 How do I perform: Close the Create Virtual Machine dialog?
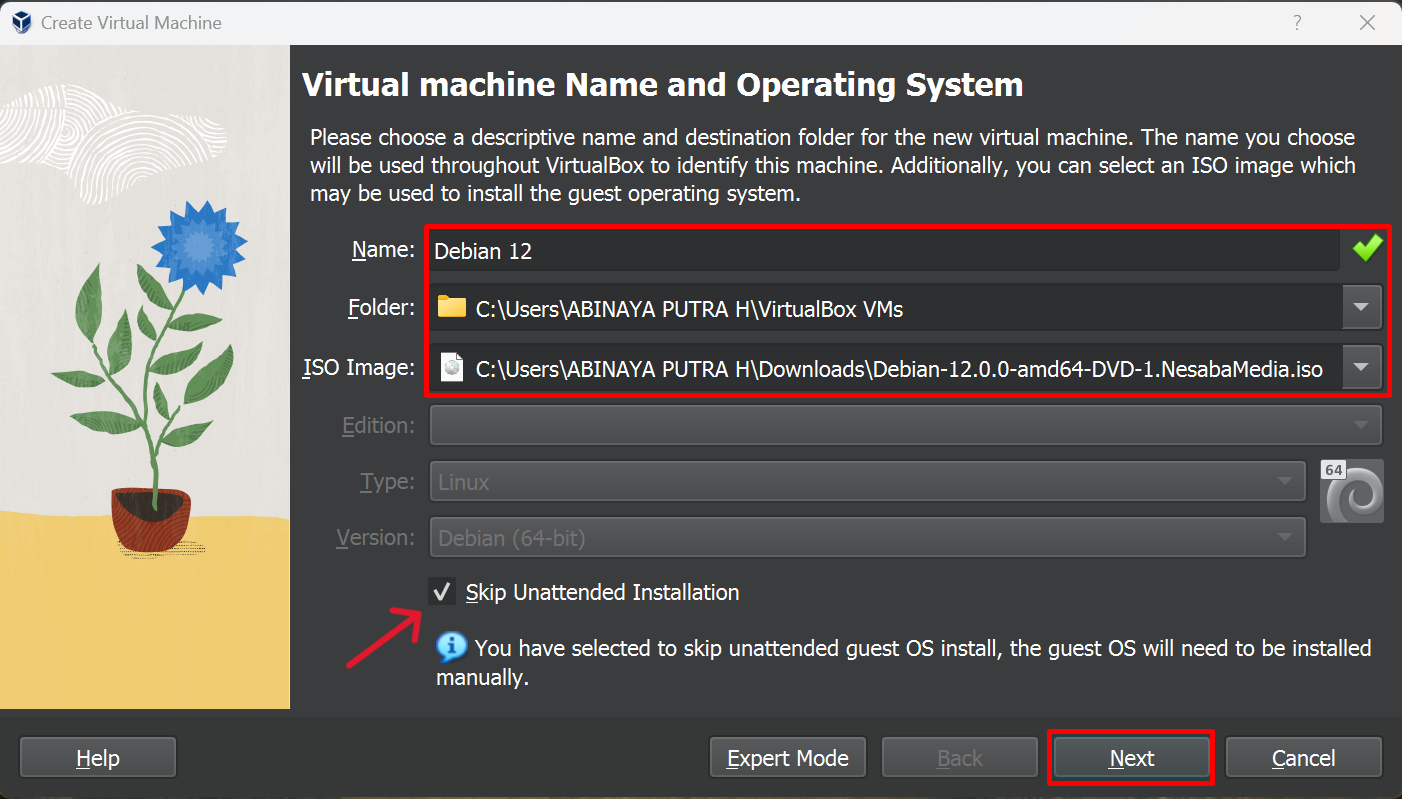1366,22
